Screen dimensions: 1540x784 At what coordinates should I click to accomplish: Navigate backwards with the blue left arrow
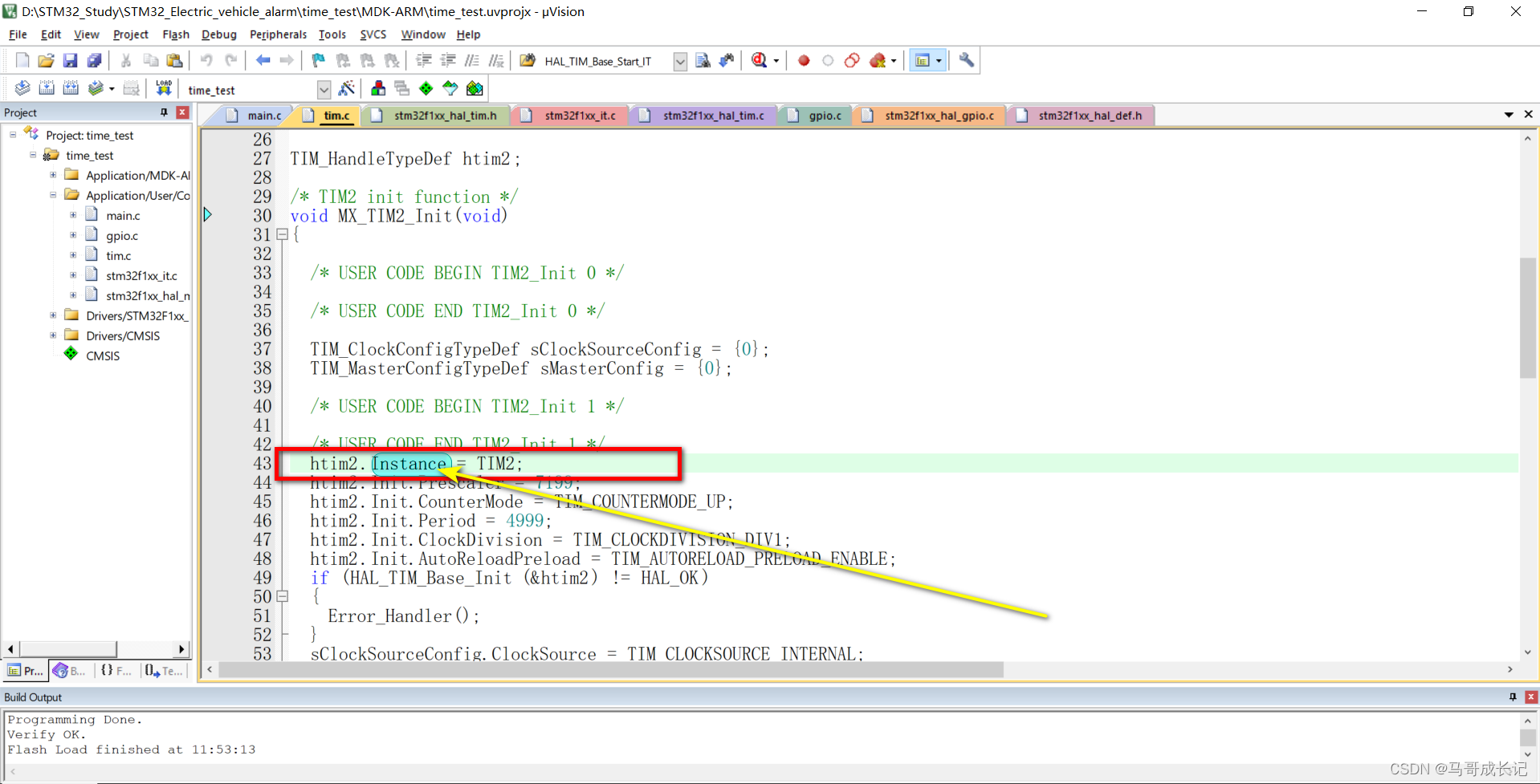(x=263, y=60)
